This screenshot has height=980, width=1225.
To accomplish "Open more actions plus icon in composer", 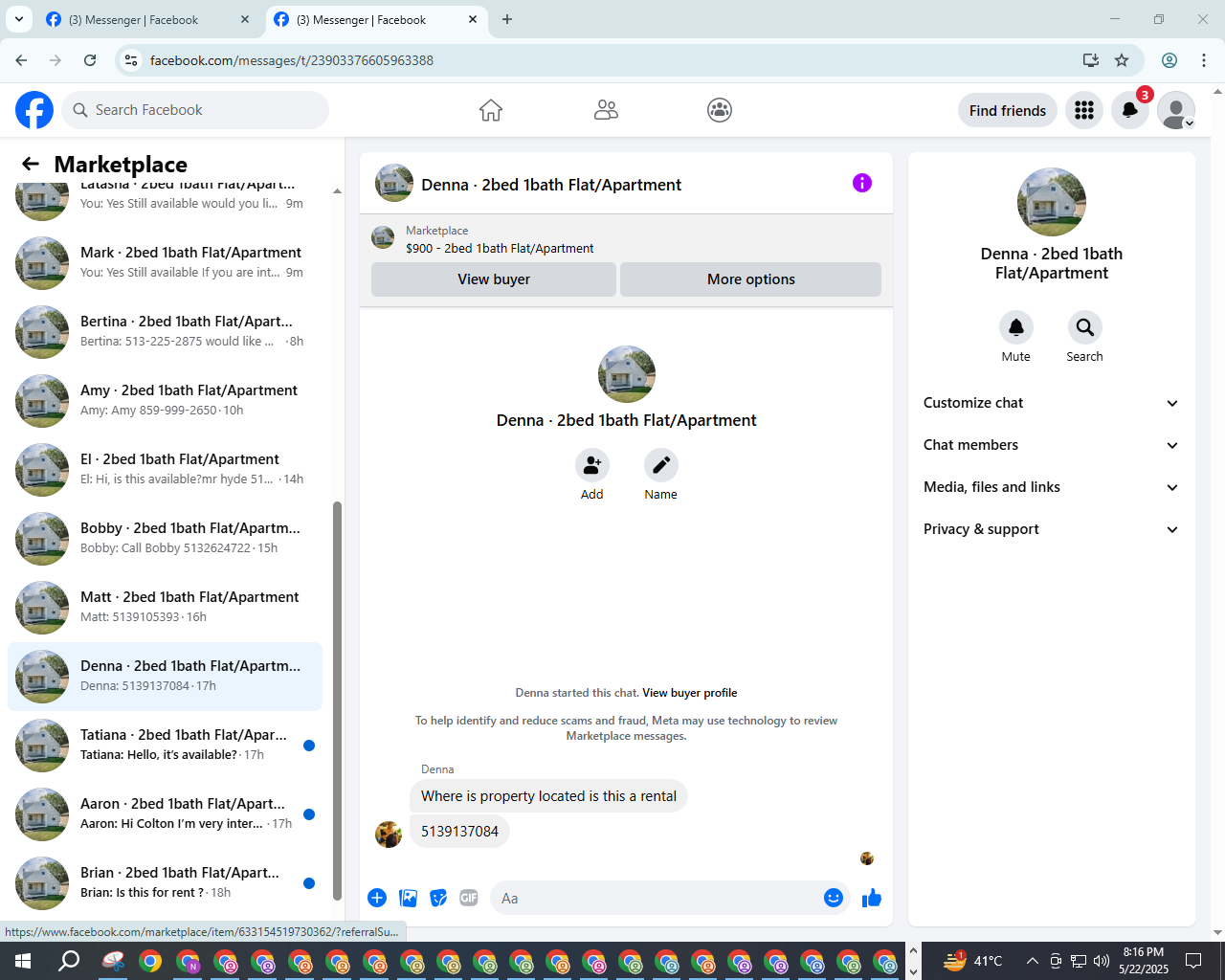I will [377, 898].
